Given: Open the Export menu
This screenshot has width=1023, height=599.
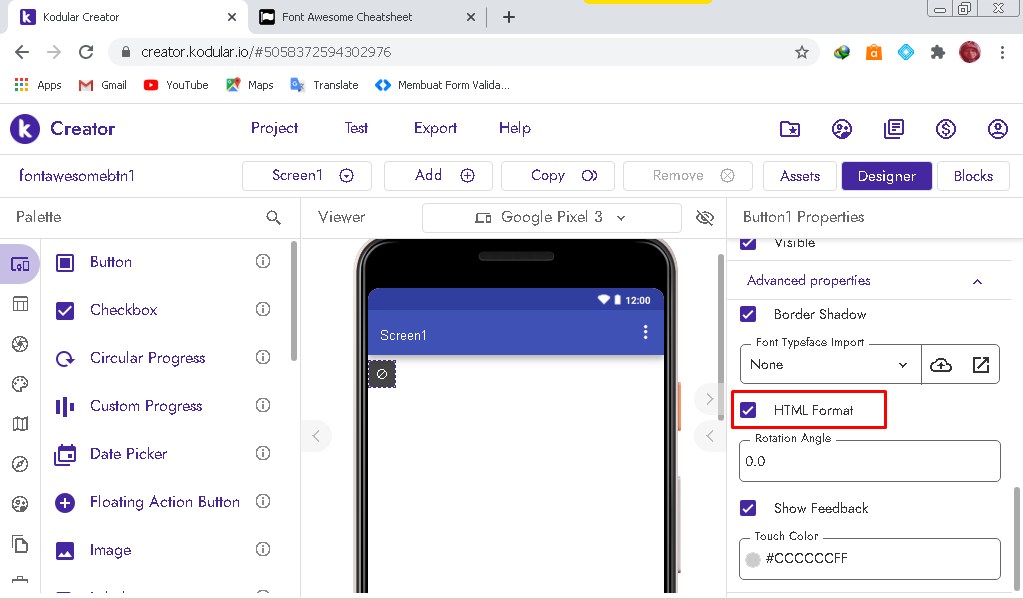Looking at the screenshot, I should click(435, 129).
